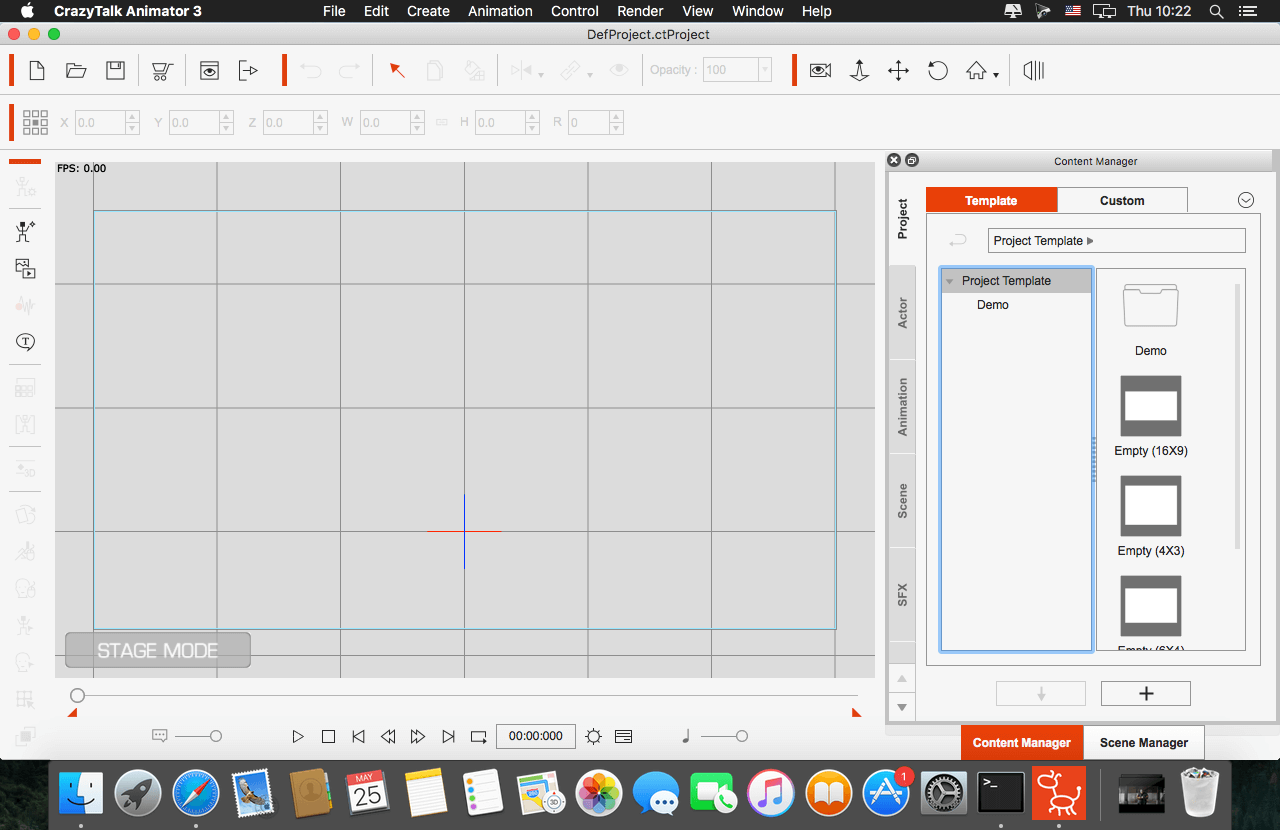Click the 00:00:000 timecode field
The height and width of the screenshot is (830, 1280).
point(536,736)
